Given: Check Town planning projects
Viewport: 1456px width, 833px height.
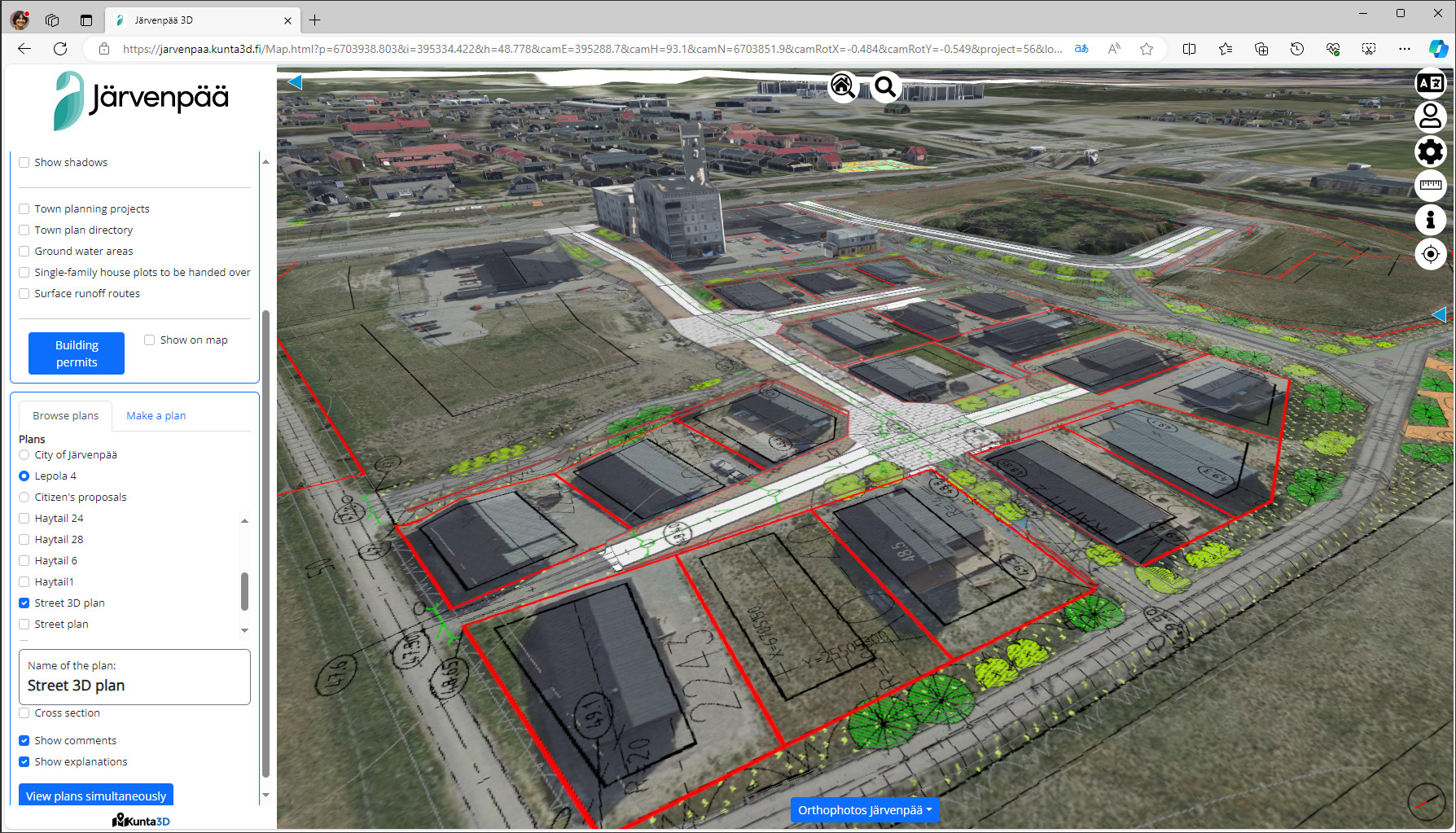Looking at the screenshot, I should click(x=24, y=209).
